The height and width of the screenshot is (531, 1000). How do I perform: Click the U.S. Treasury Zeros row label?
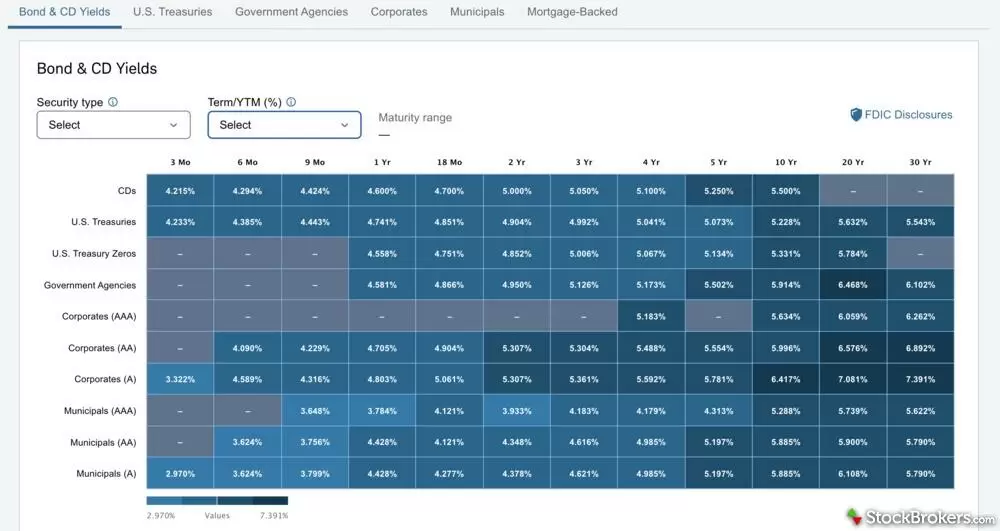94,254
